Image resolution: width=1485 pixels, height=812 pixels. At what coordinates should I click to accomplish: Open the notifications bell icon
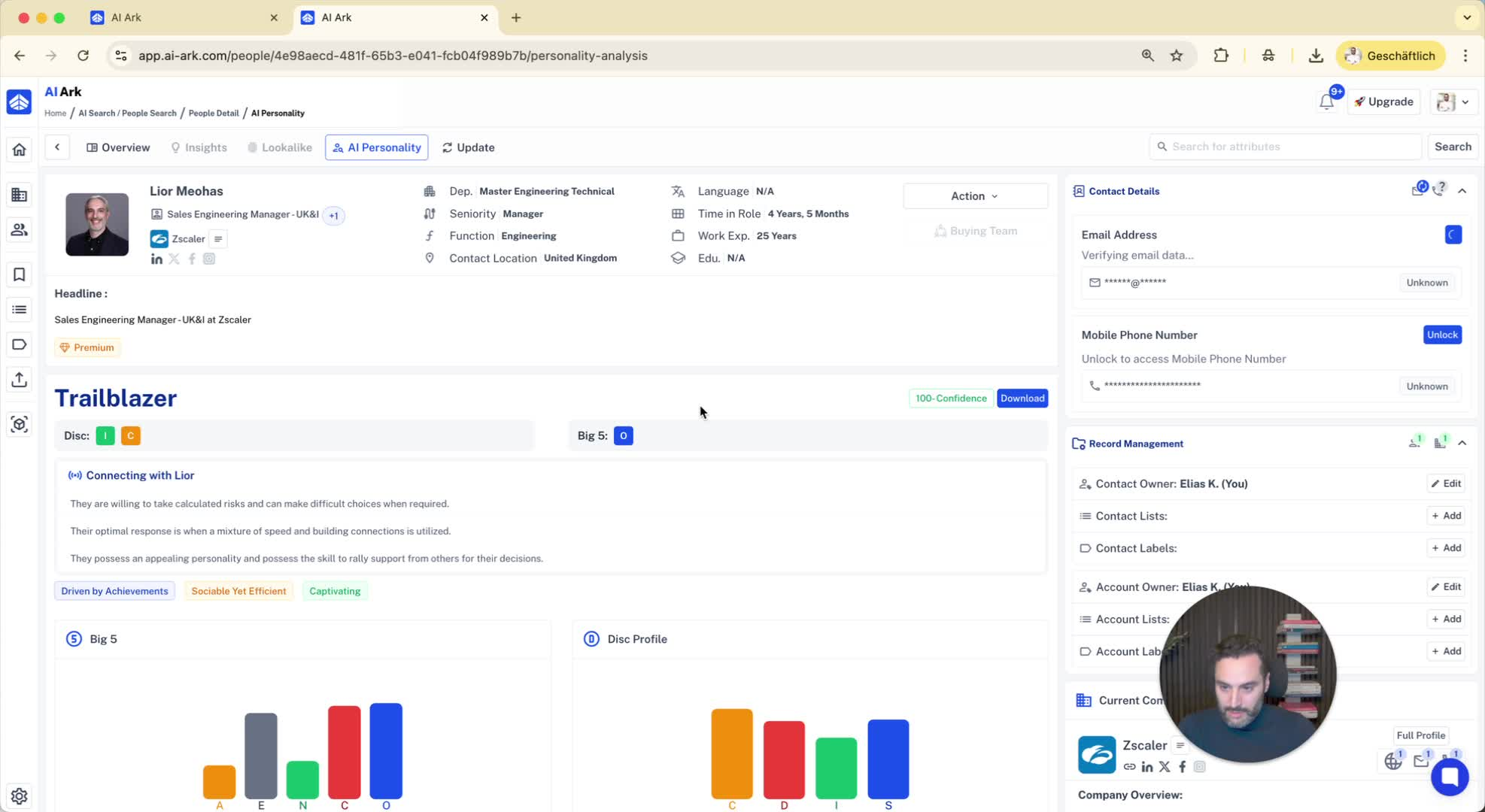click(x=1326, y=102)
